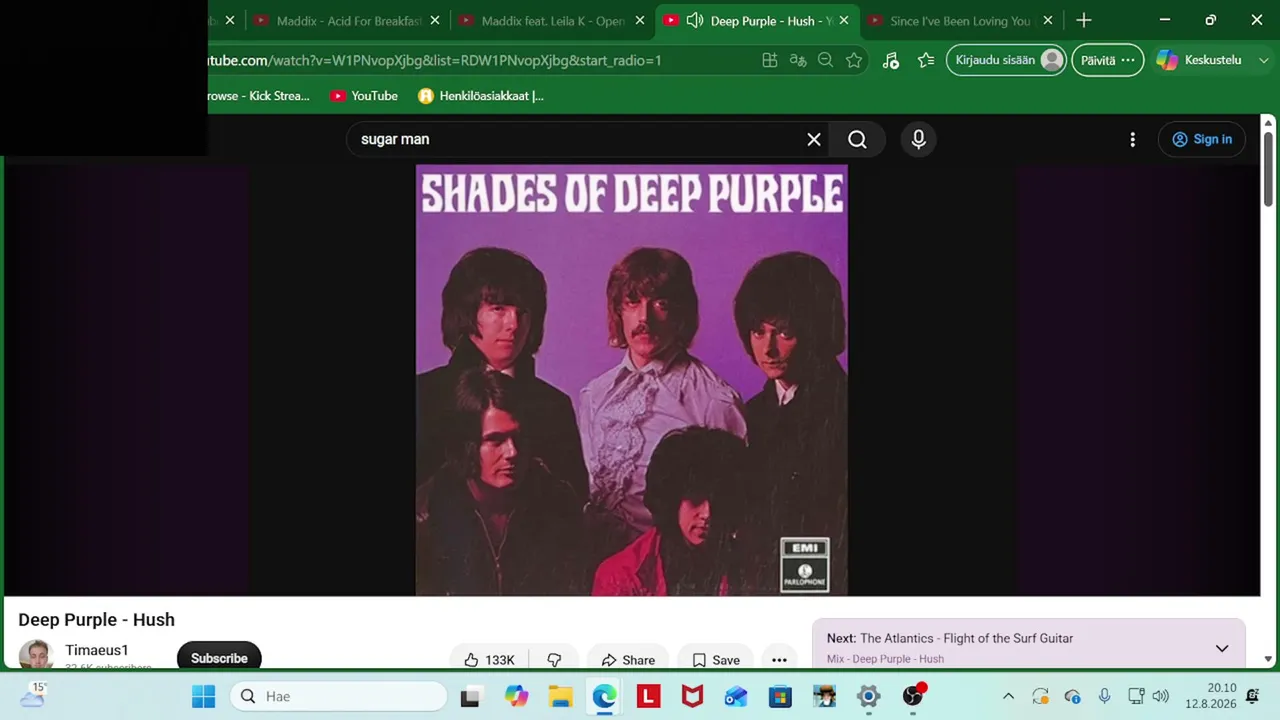Screen dimensions: 1280x720
Task: Click the Shades of Deep Purple video player
Action: point(632,380)
